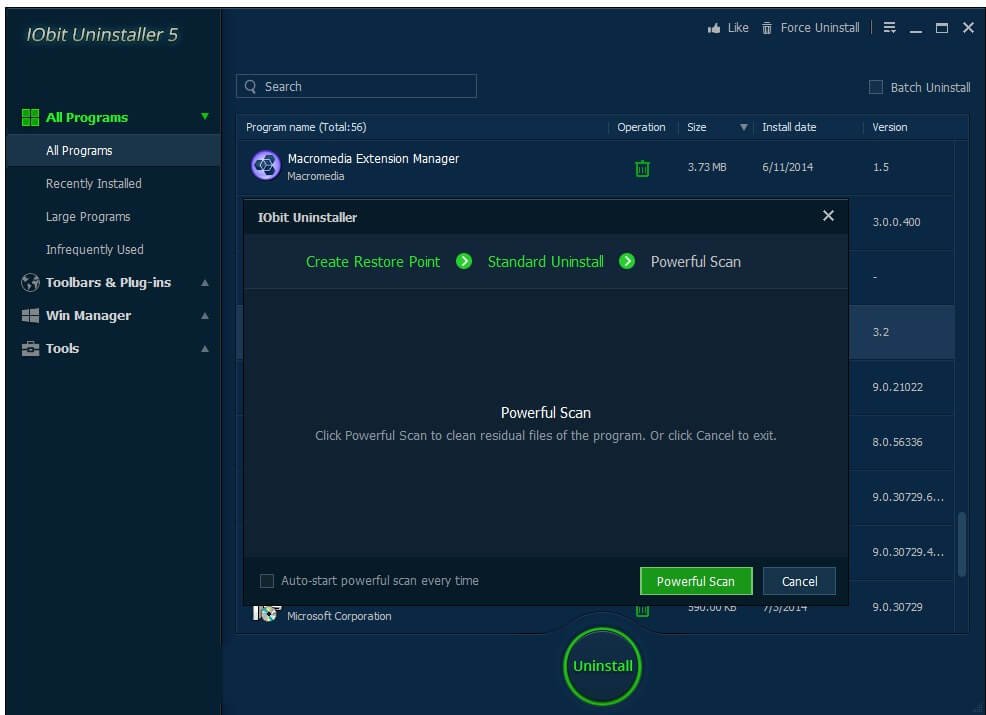
Task: Click the Force Uninstall trash icon
Action: 767,28
